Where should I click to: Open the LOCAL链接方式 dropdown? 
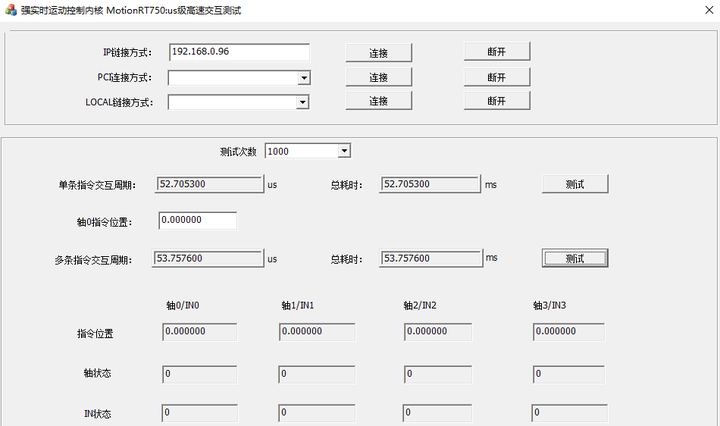coord(302,102)
